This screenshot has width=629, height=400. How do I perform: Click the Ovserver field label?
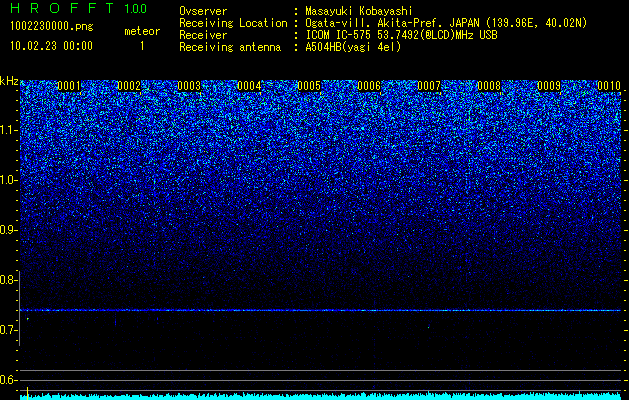point(203,11)
